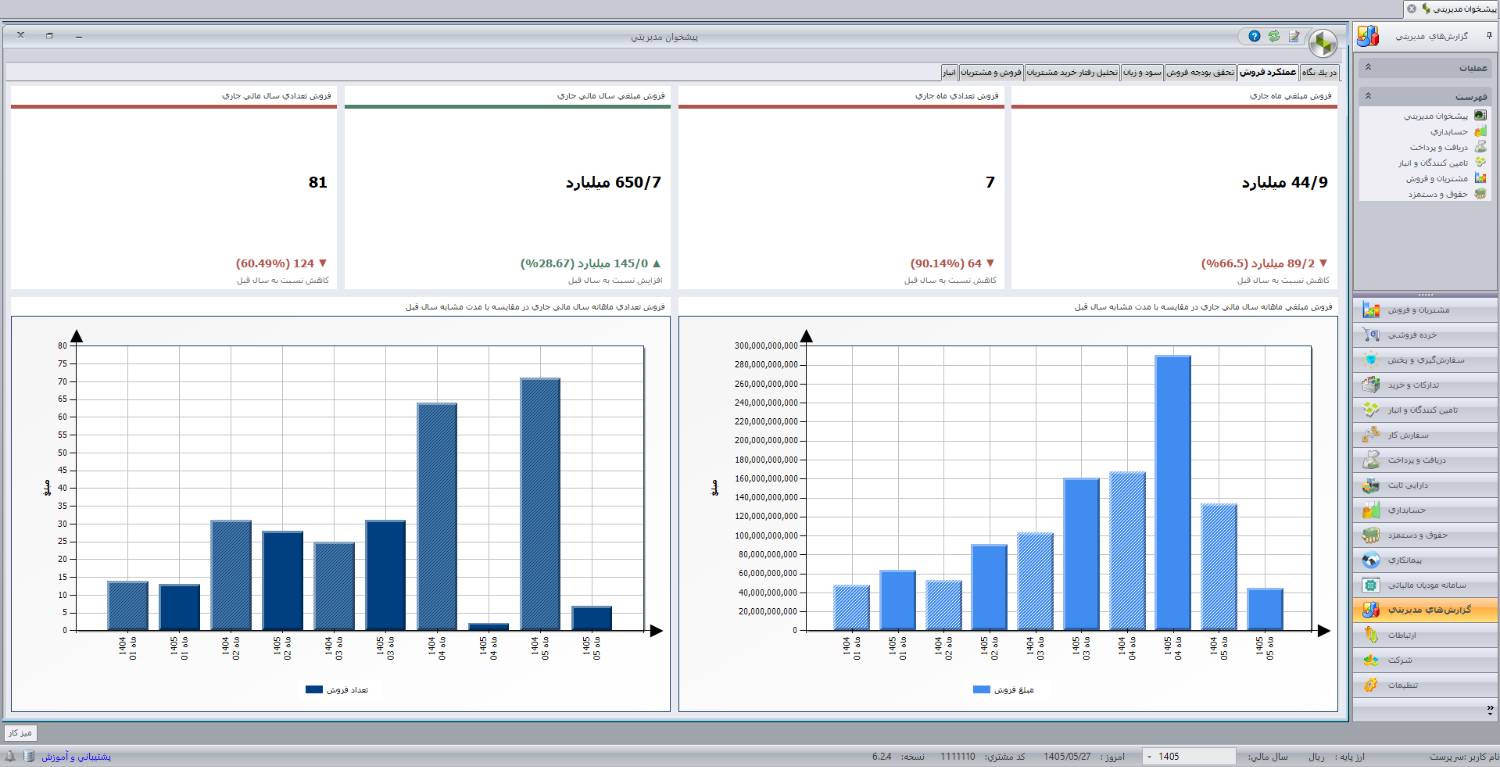This screenshot has height=767, width=1500.
Task: Click the edit notepad icon in toolbar
Action: click(1294, 36)
